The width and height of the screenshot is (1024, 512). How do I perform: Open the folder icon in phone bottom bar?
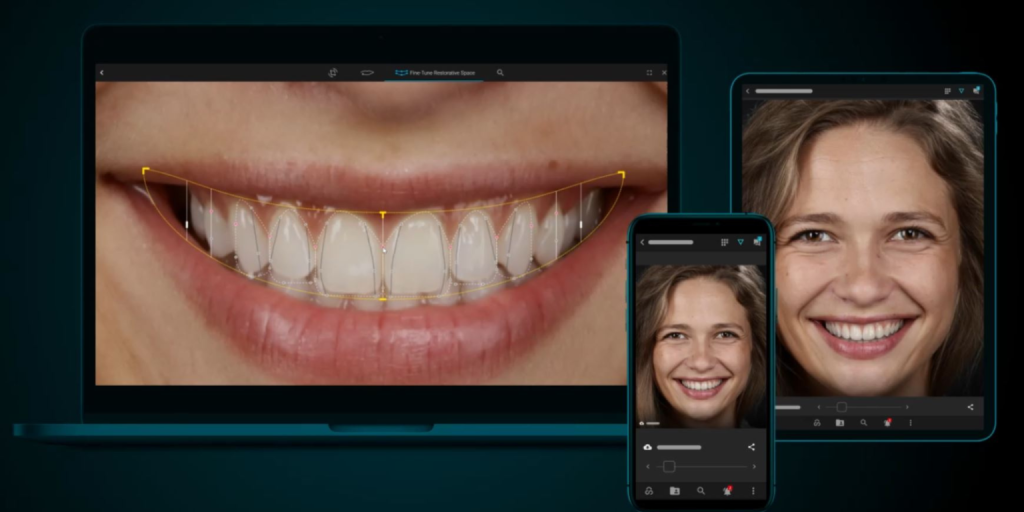coord(674,491)
